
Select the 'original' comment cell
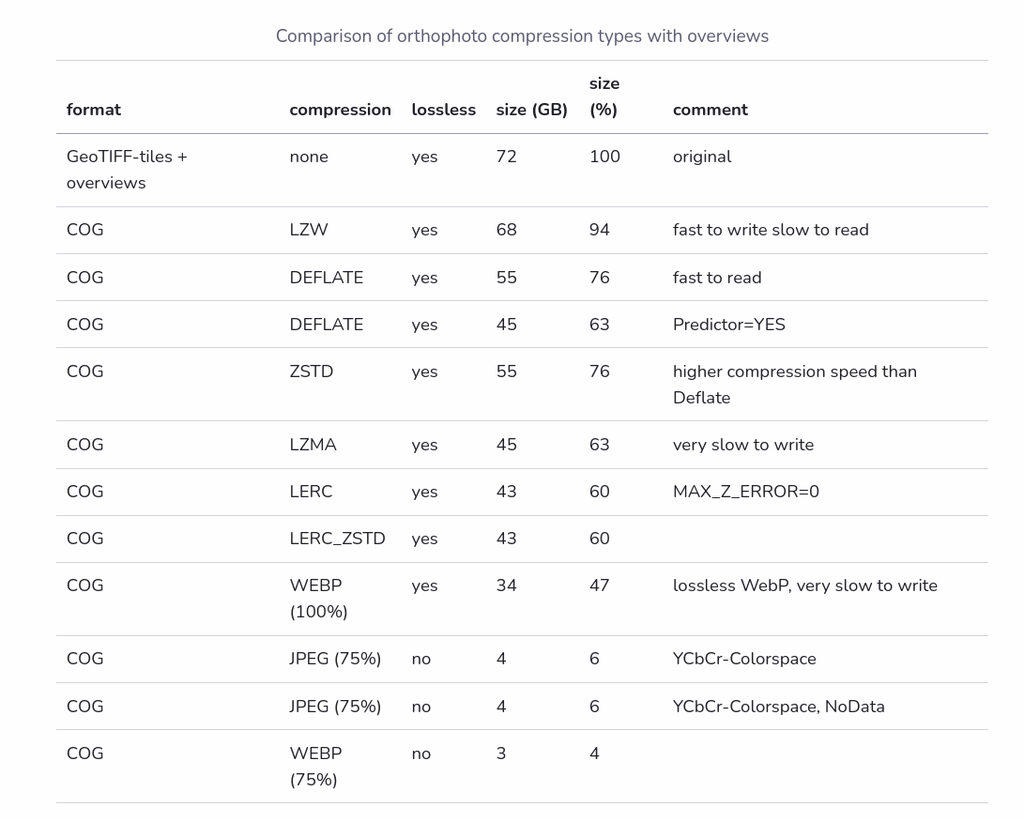[x=702, y=157]
